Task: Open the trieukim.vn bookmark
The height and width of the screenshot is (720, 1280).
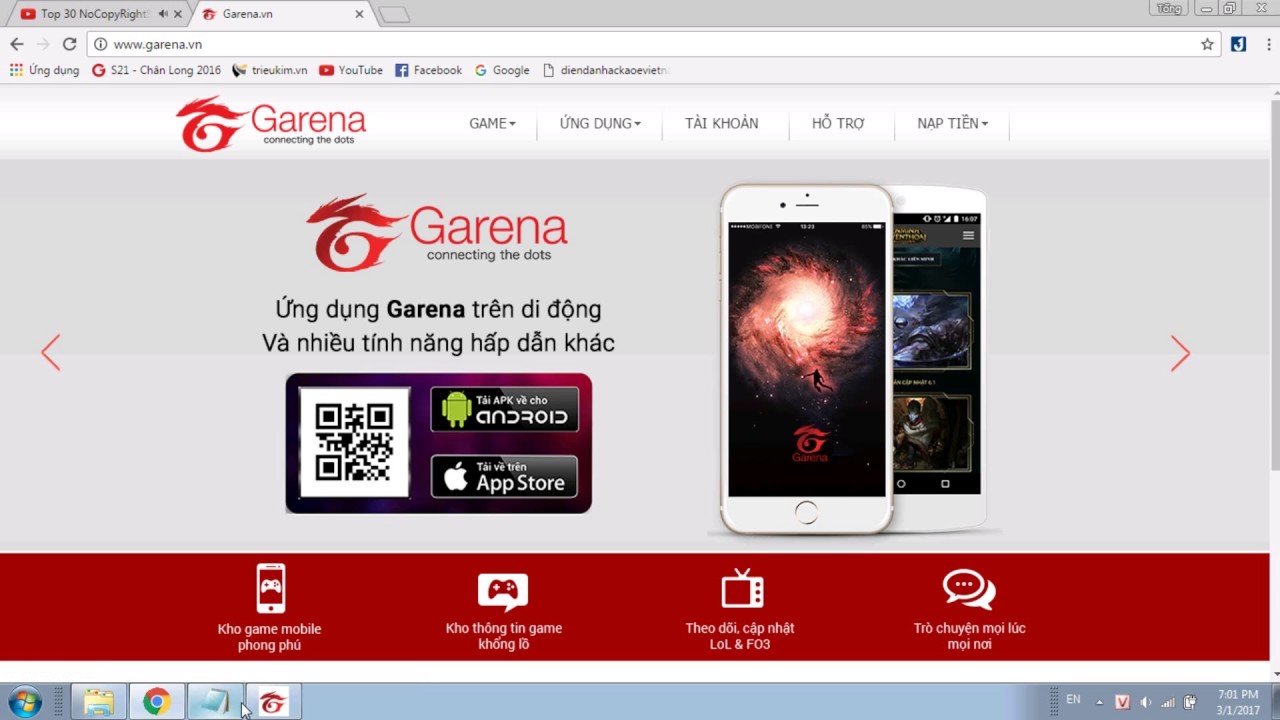Action: point(270,70)
